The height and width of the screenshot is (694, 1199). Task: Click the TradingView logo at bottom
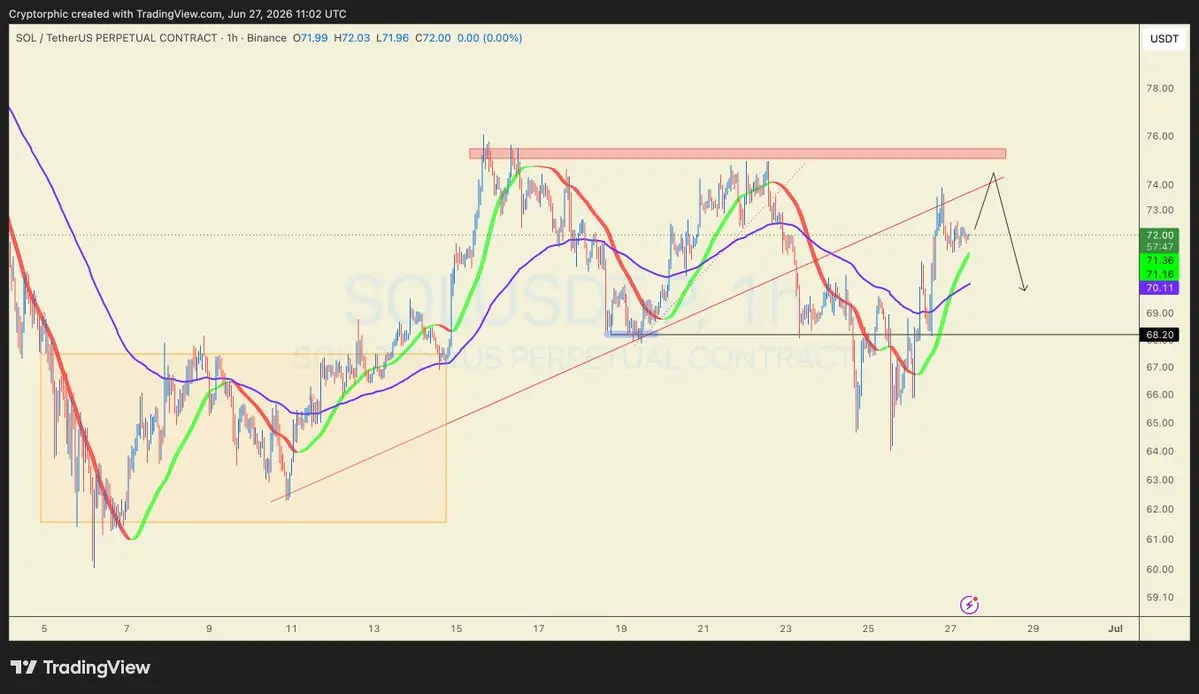[x=80, y=667]
